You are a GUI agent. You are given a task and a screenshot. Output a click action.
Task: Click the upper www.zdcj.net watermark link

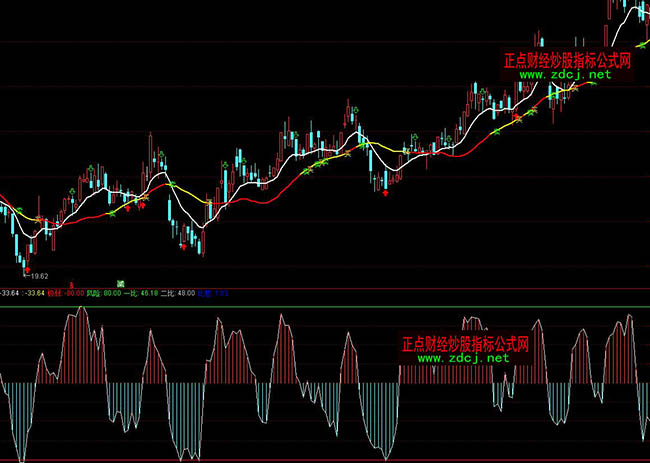(x=565, y=75)
